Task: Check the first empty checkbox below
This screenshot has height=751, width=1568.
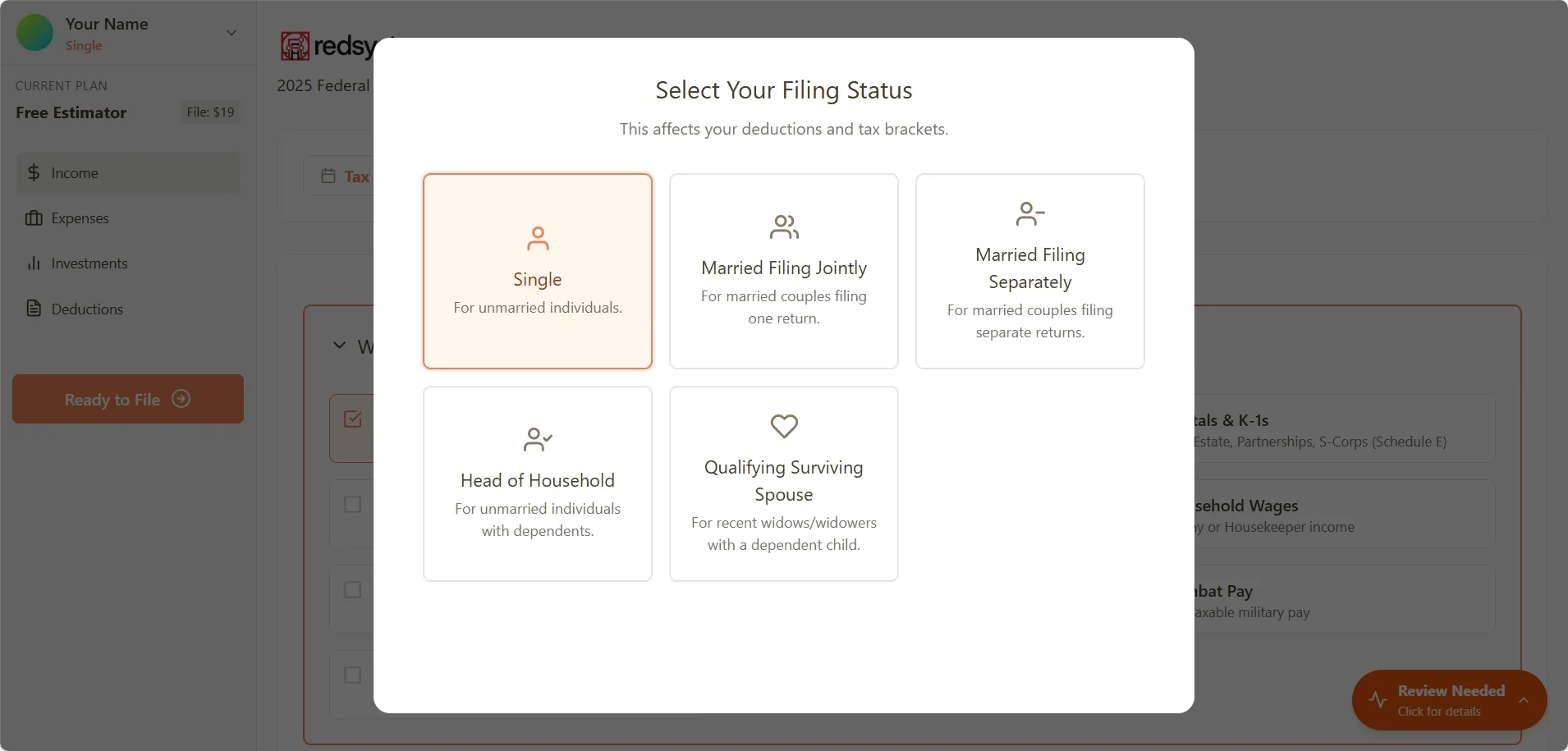Action: click(352, 504)
